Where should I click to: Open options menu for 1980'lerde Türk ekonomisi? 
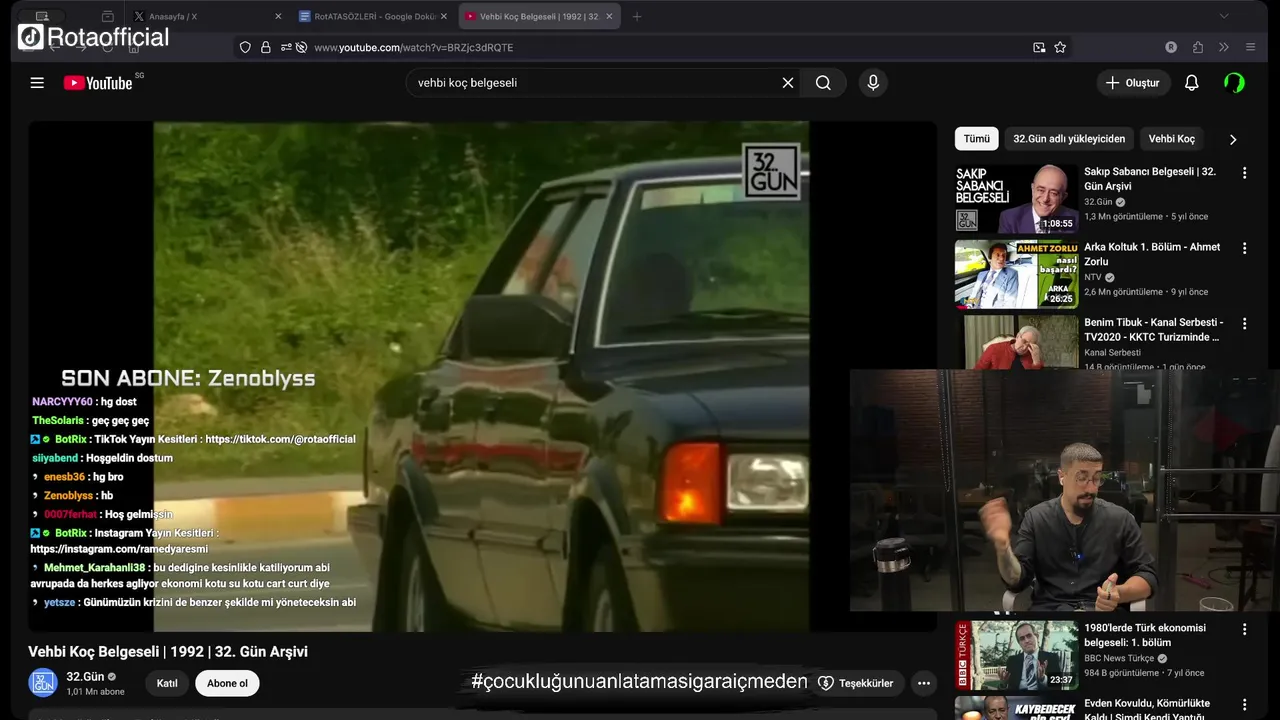pos(1245,629)
